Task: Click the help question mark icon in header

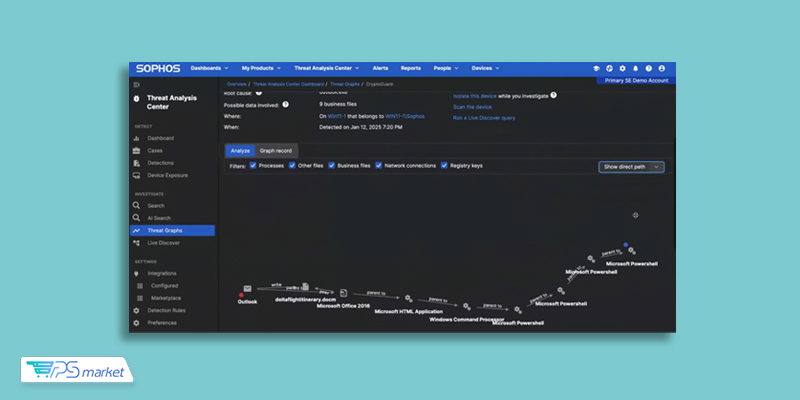Action: point(648,68)
